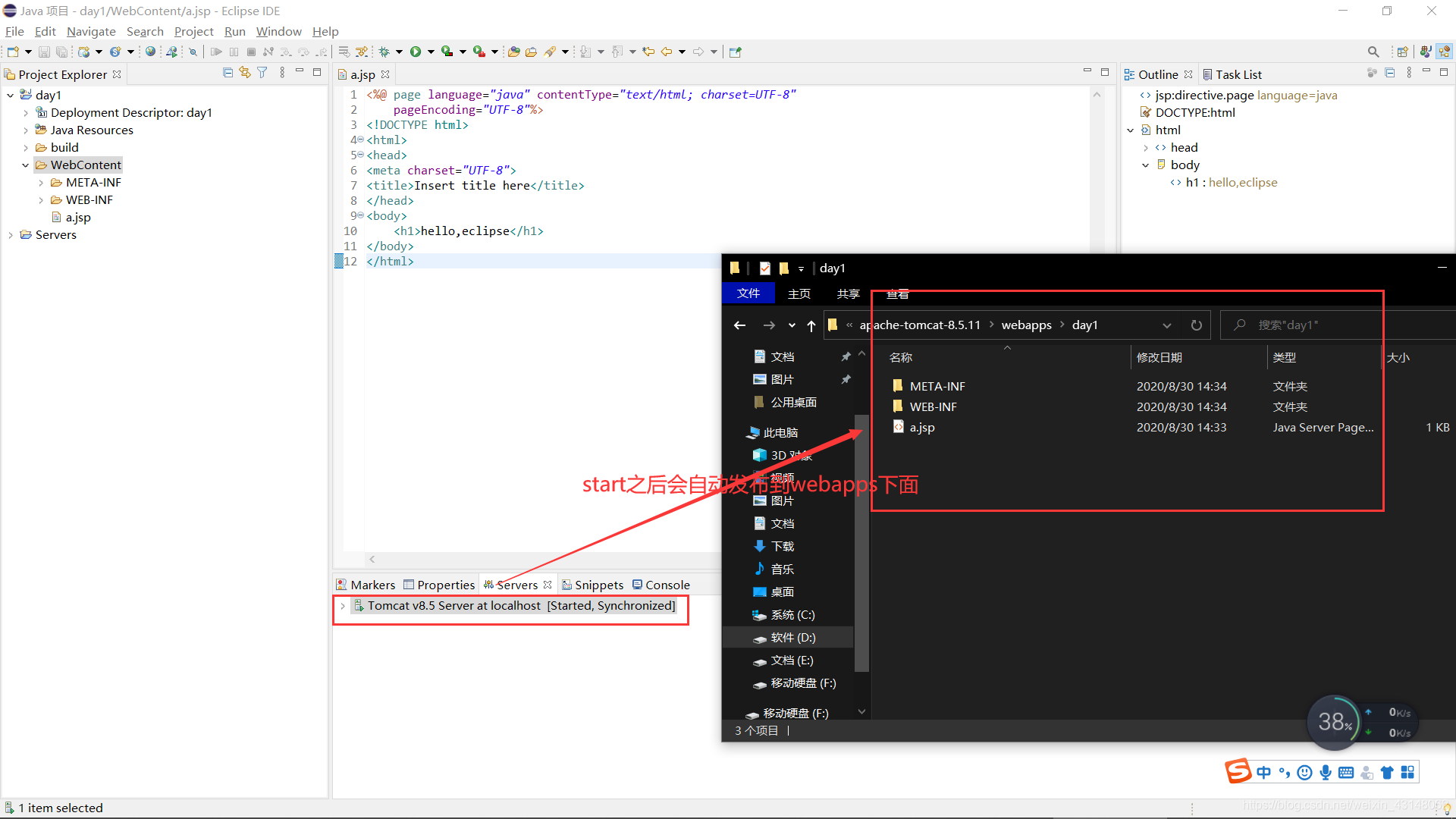1456x819 pixels.
Task: Click the Sogou input microphone icon
Action: pos(1325,772)
